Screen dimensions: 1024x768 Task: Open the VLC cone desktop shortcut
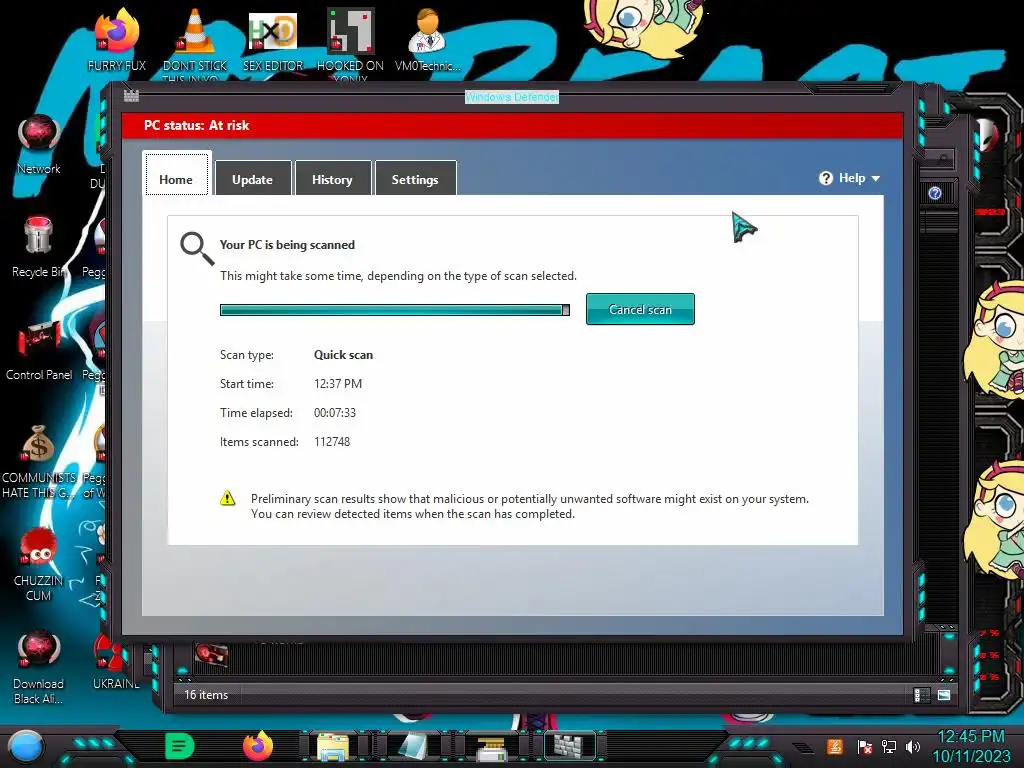click(x=195, y=42)
